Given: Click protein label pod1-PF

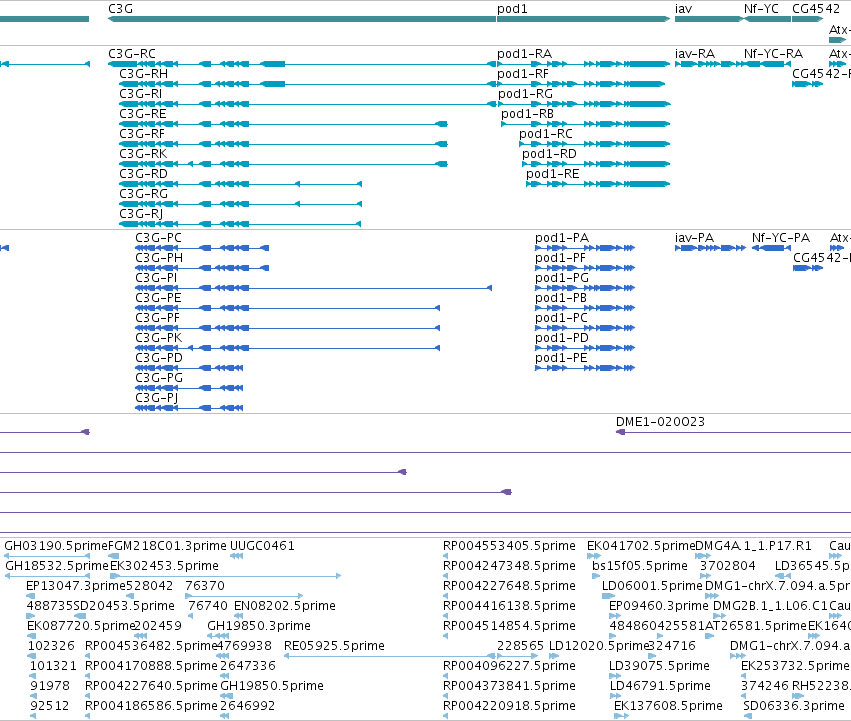Looking at the screenshot, I should 560,258.
